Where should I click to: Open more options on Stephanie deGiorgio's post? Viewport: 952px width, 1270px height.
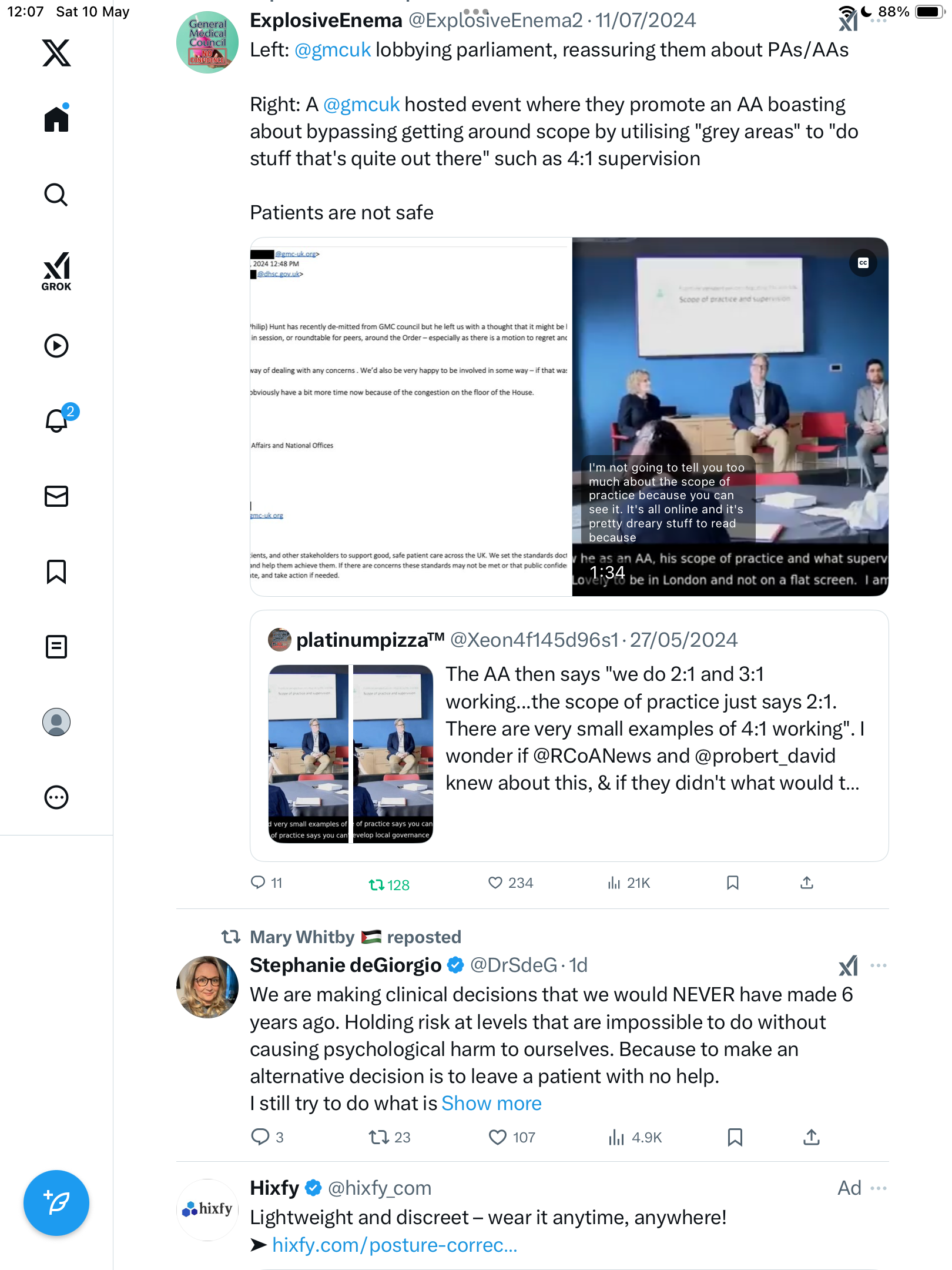click(x=879, y=965)
